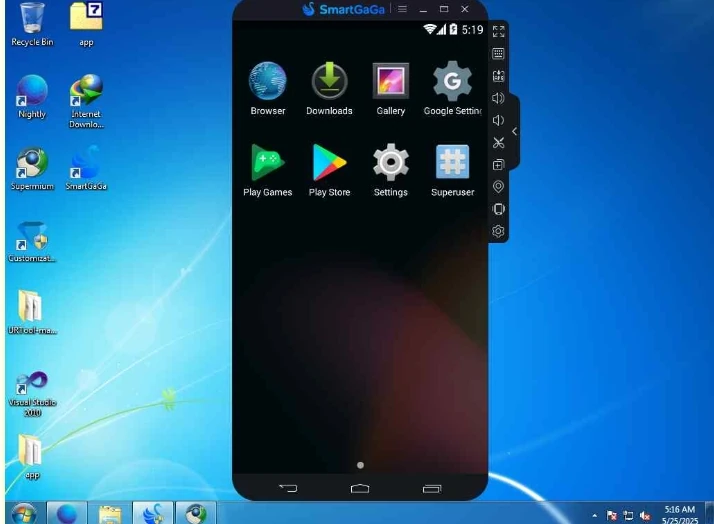Viewport: 714px width, 524px height.
Task: Open the SmartGaGa hamburger menu
Action: tap(402, 9)
